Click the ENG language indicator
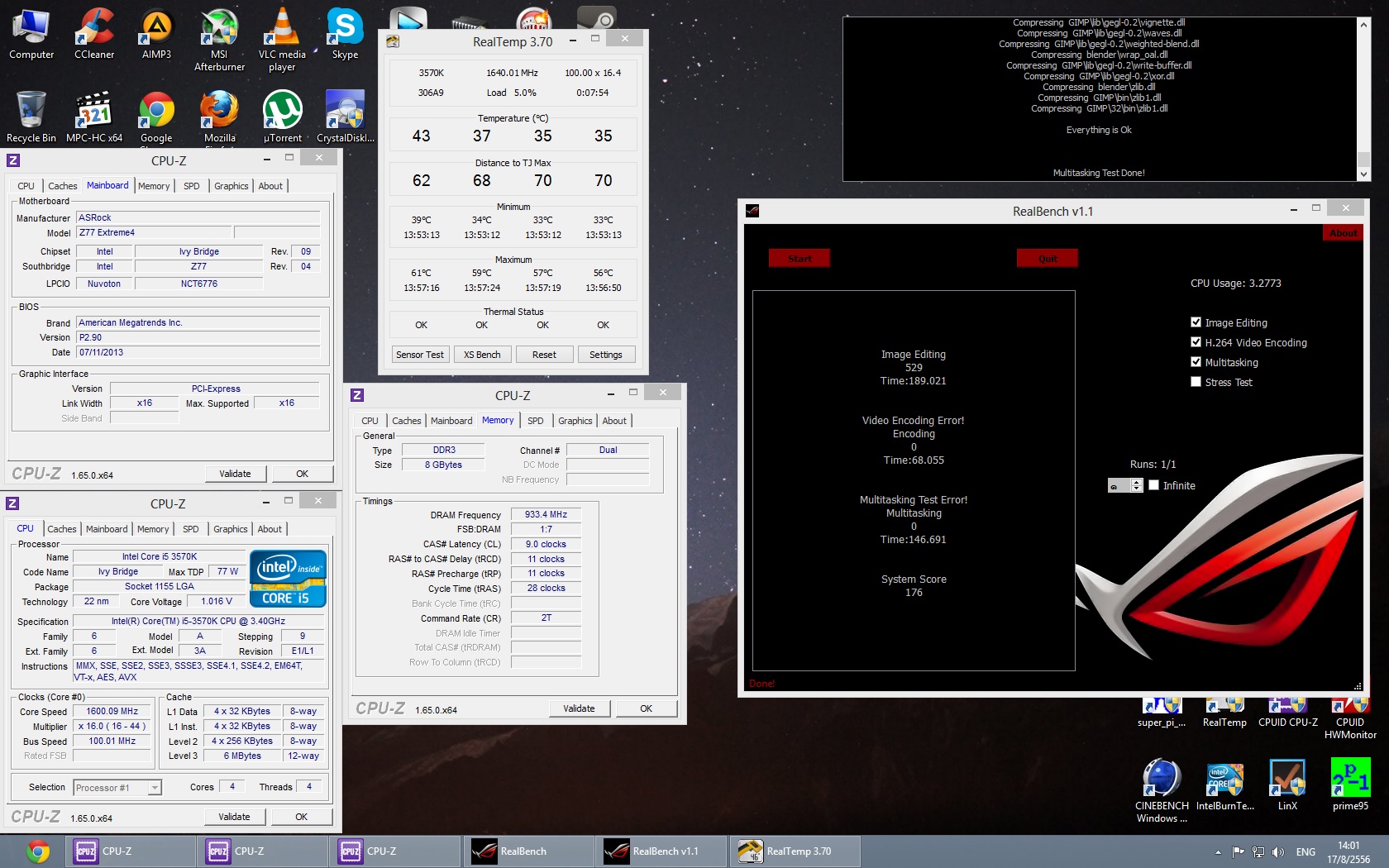This screenshot has width=1389, height=868. tap(1305, 852)
